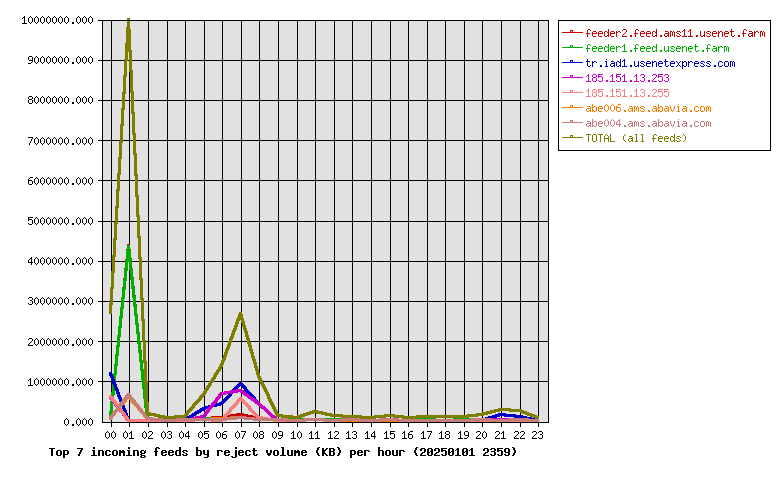Click hour label 00 on x-axis
Viewport: 780px width, 480px height.
pyautogui.click(x=110, y=435)
